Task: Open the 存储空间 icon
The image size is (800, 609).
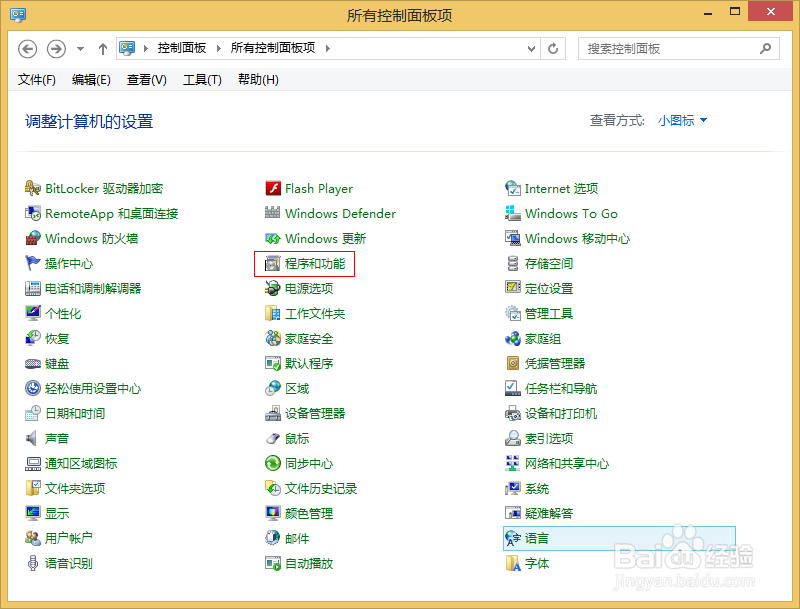Action: coord(513,263)
